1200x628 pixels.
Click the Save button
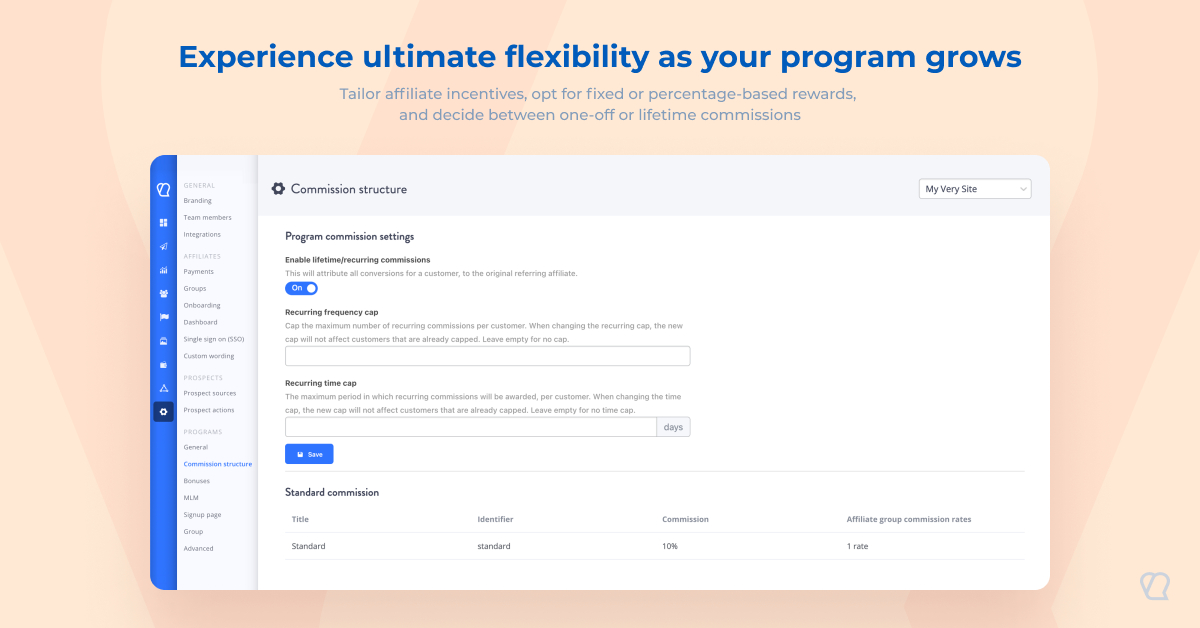(x=309, y=454)
